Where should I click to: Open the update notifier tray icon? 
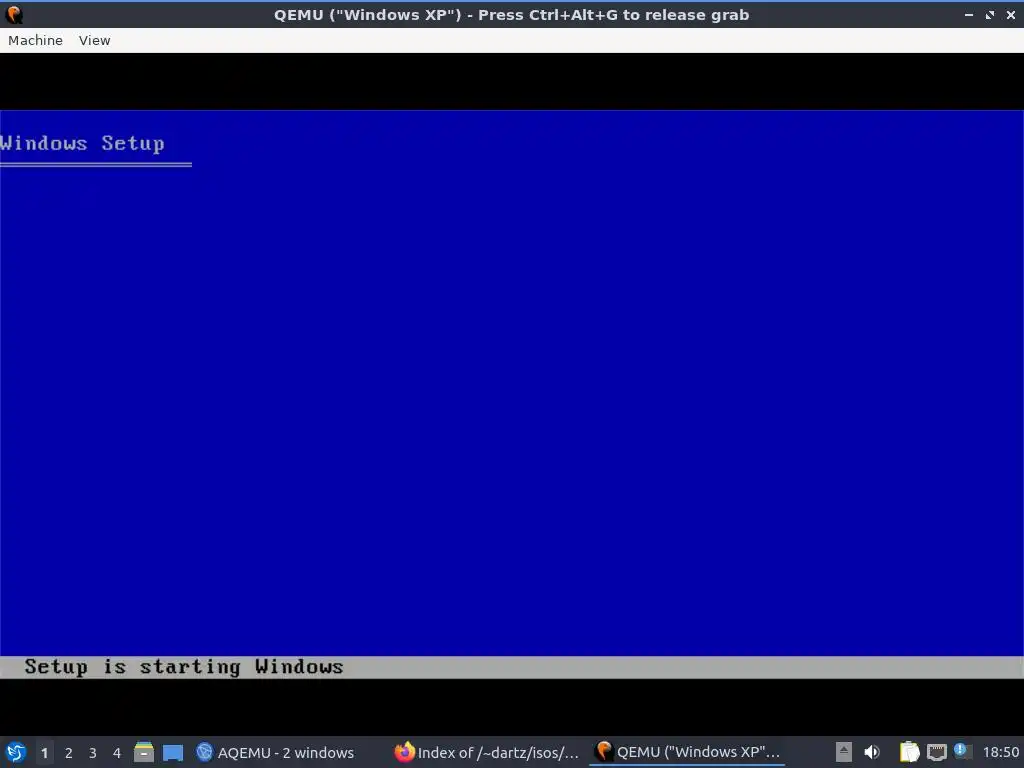(x=961, y=750)
